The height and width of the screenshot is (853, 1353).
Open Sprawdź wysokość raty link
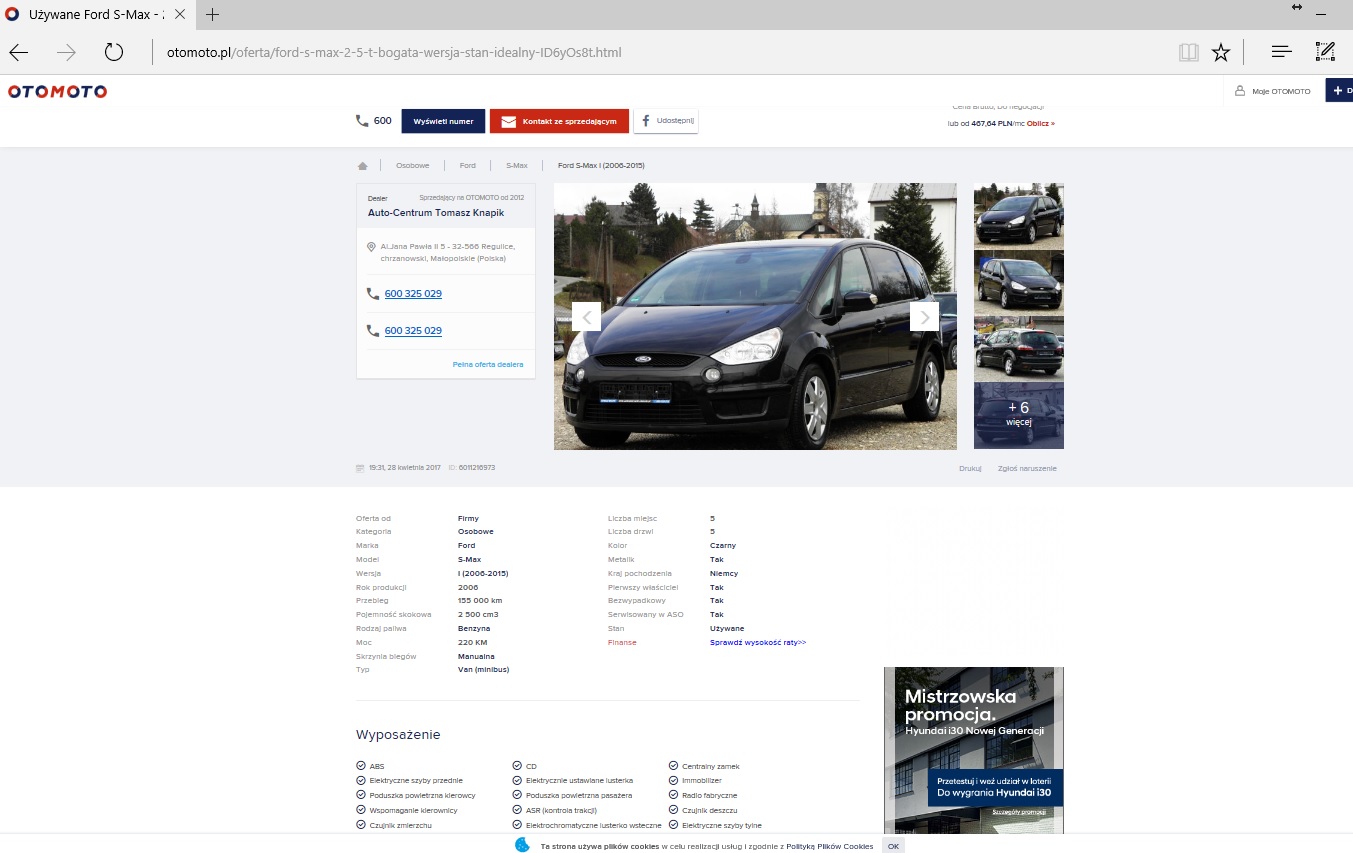758,642
